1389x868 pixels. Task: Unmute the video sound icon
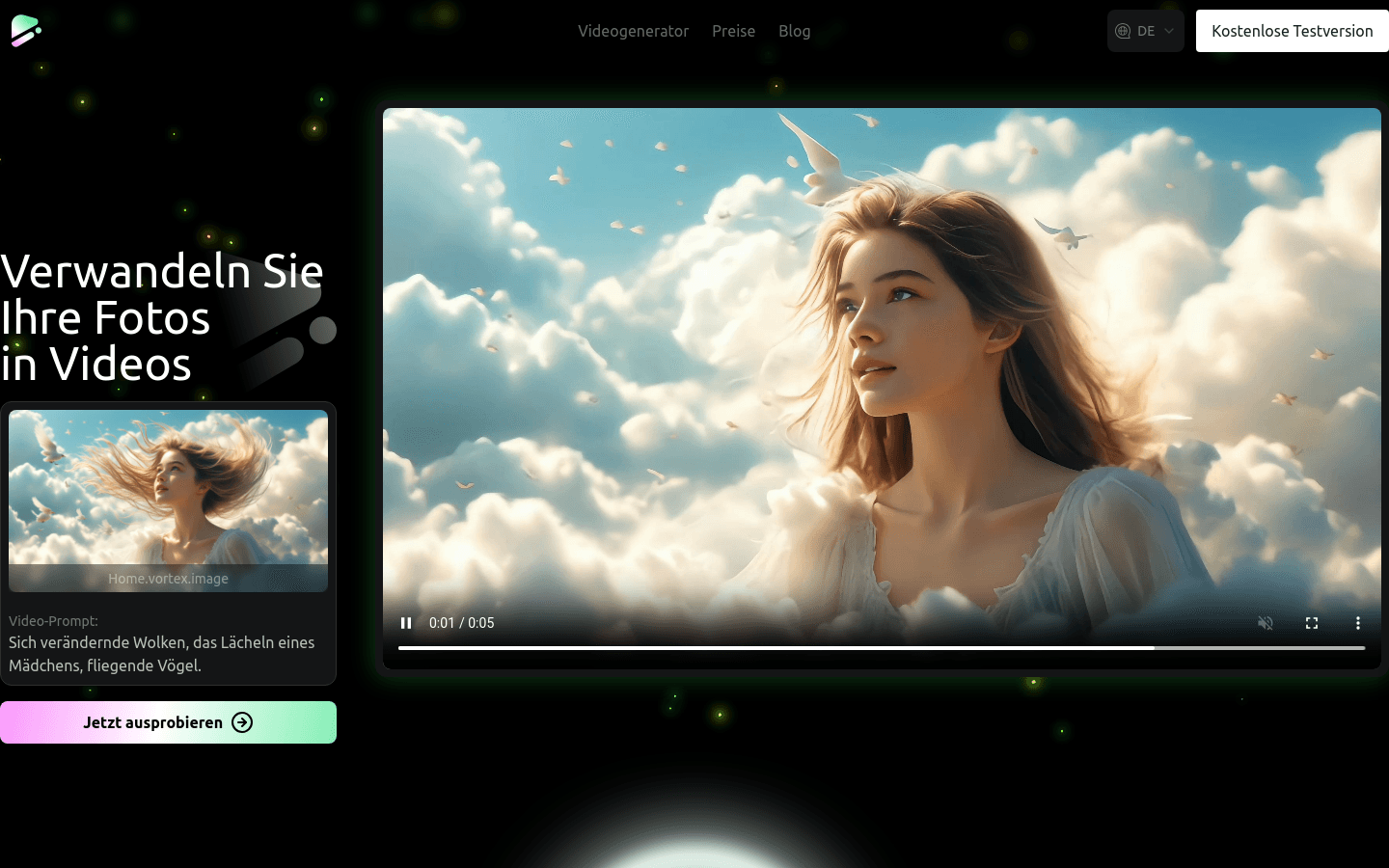pyautogui.click(x=1266, y=623)
